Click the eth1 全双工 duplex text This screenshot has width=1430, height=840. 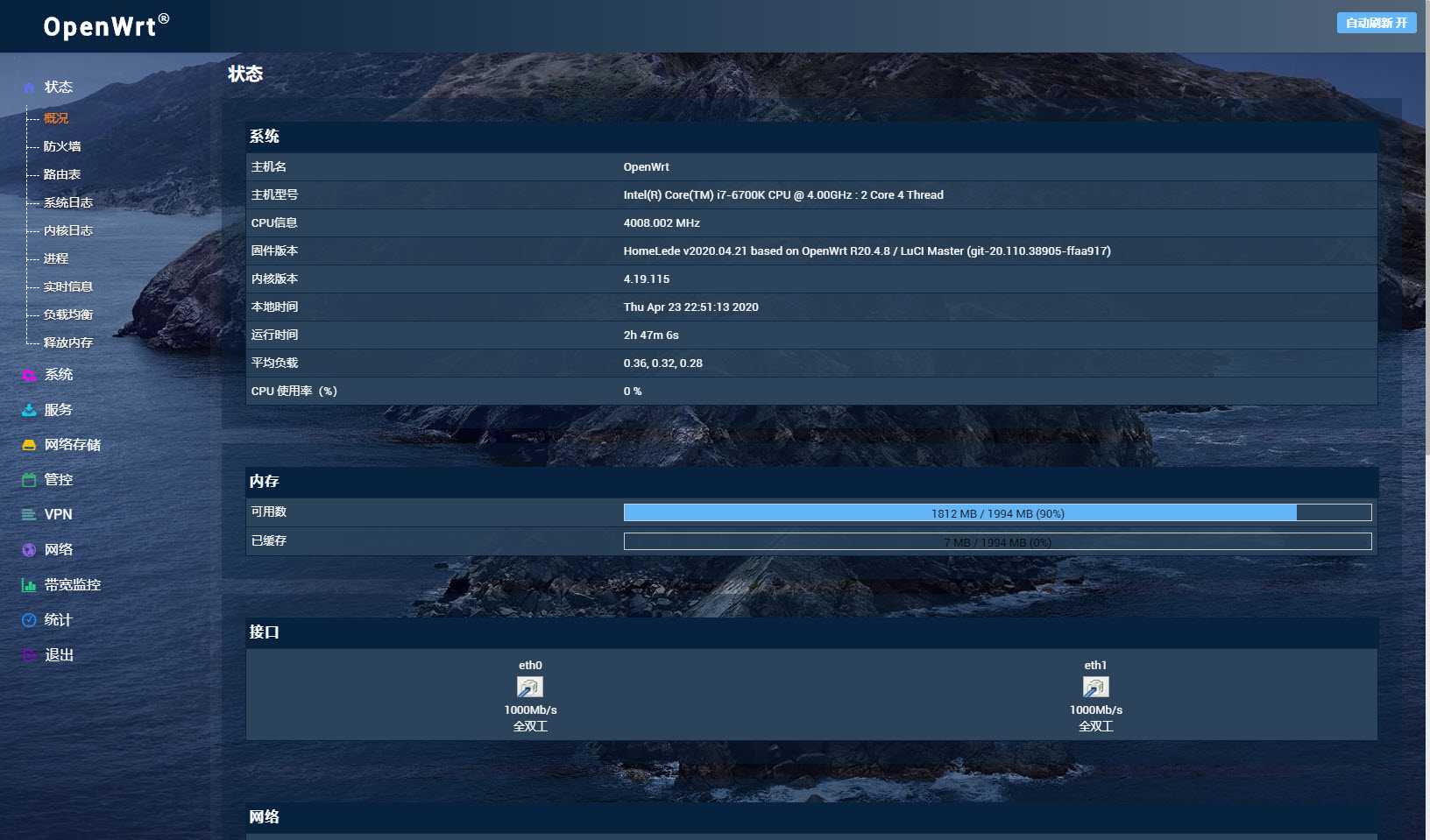click(x=1095, y=726)
